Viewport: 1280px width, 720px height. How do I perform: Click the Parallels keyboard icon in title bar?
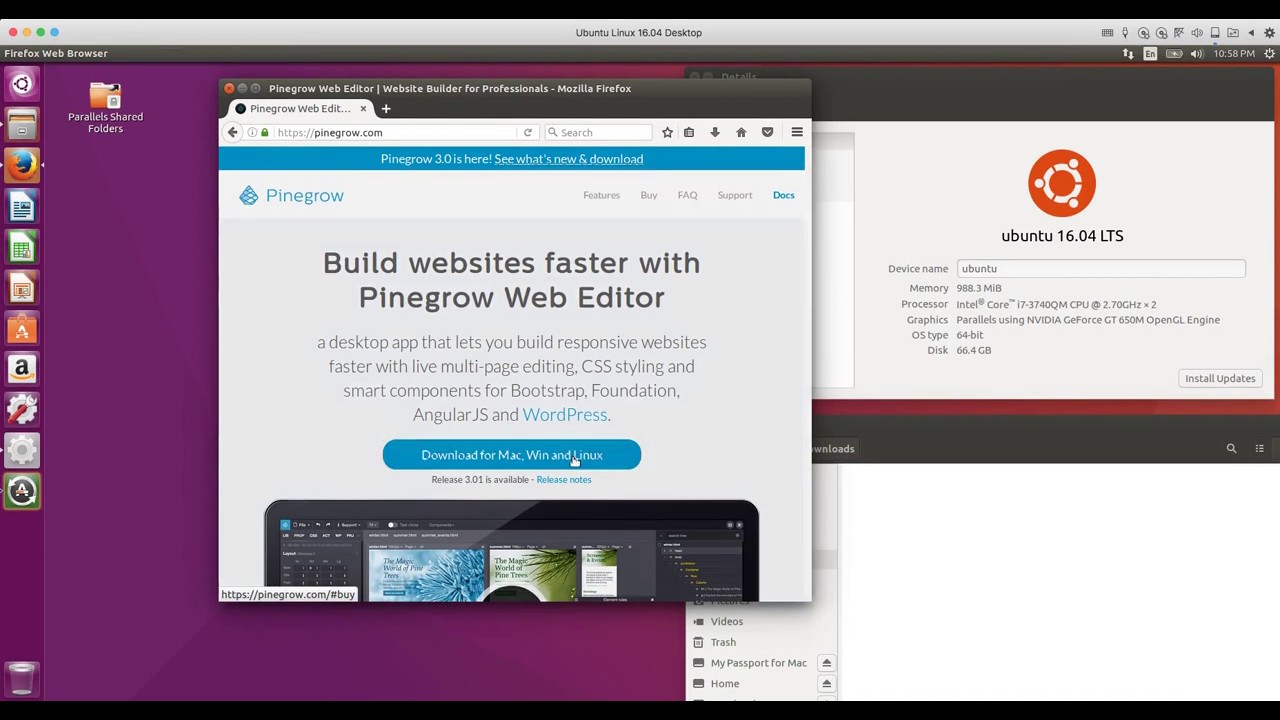pyautogui.click(x=1107, y=32)
